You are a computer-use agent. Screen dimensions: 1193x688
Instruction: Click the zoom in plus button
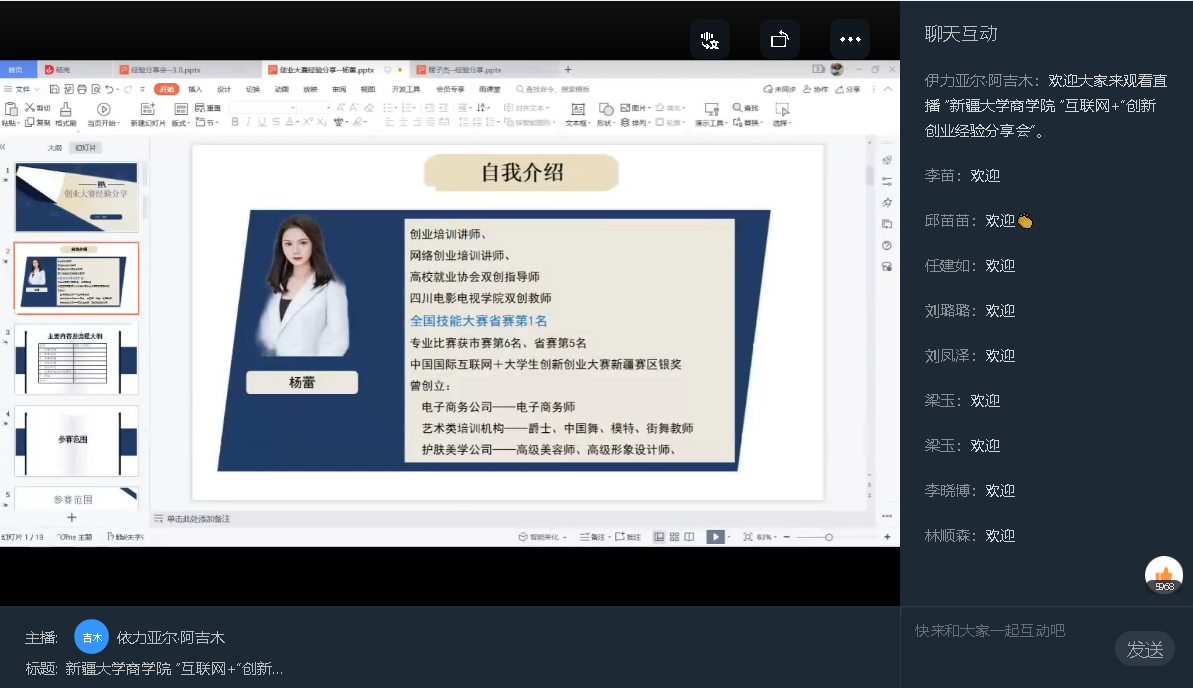coord(887,537)
